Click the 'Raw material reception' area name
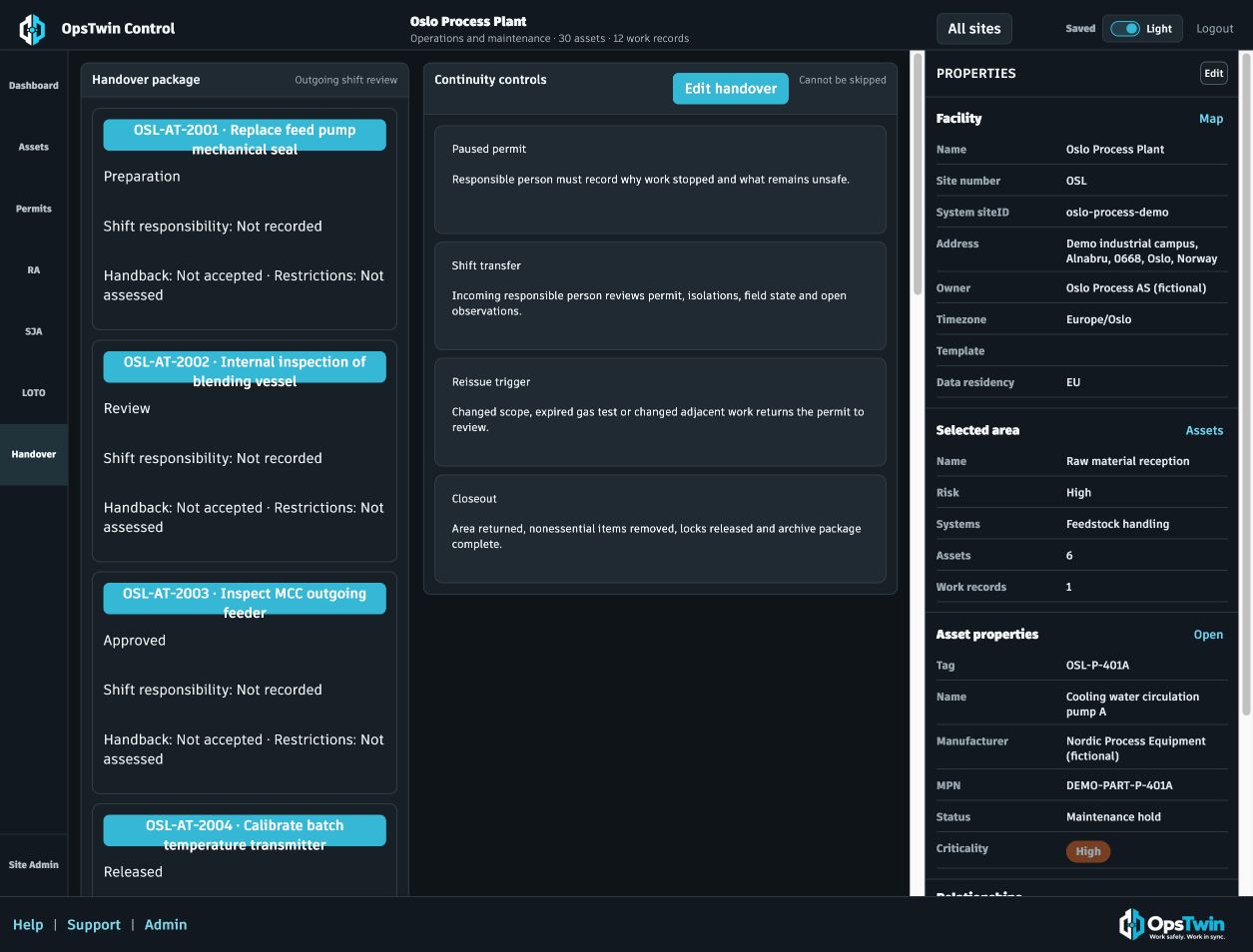This screenshot has height=952, width=1253. coord(1127,461)
